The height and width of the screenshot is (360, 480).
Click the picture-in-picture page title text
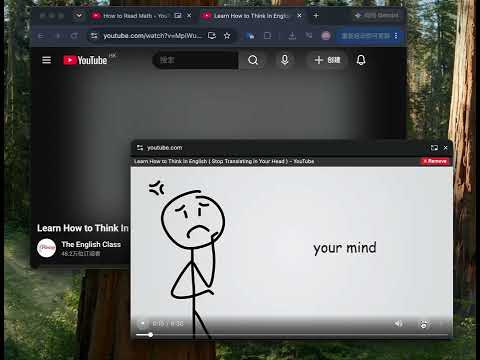point(224,161)
